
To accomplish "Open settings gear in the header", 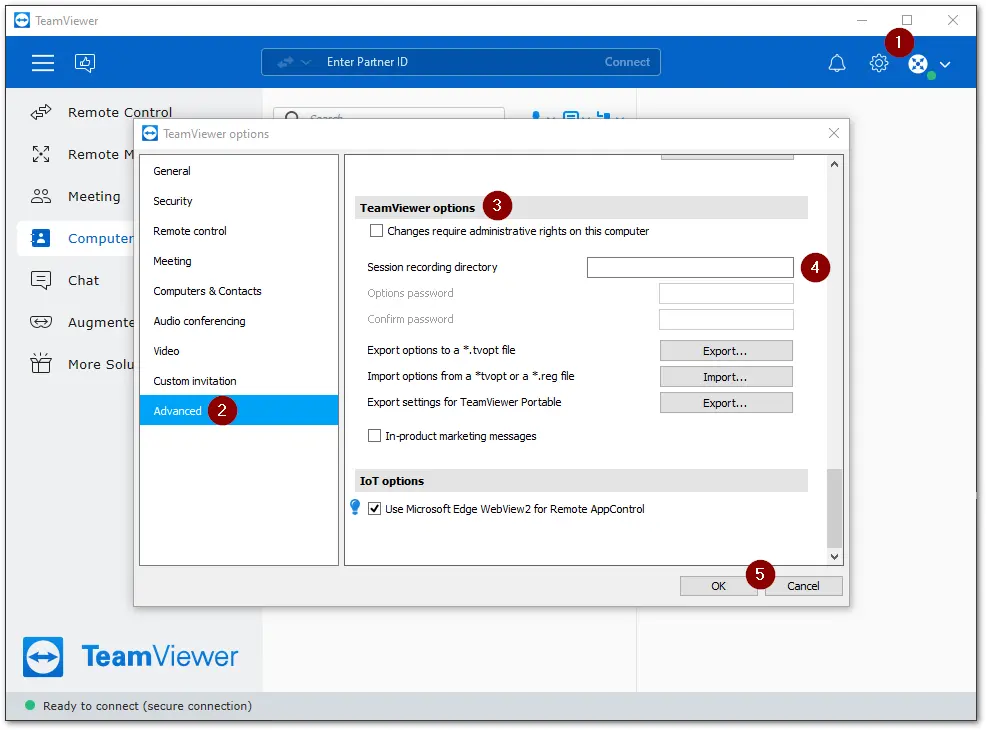I will [x=878, y=63].
